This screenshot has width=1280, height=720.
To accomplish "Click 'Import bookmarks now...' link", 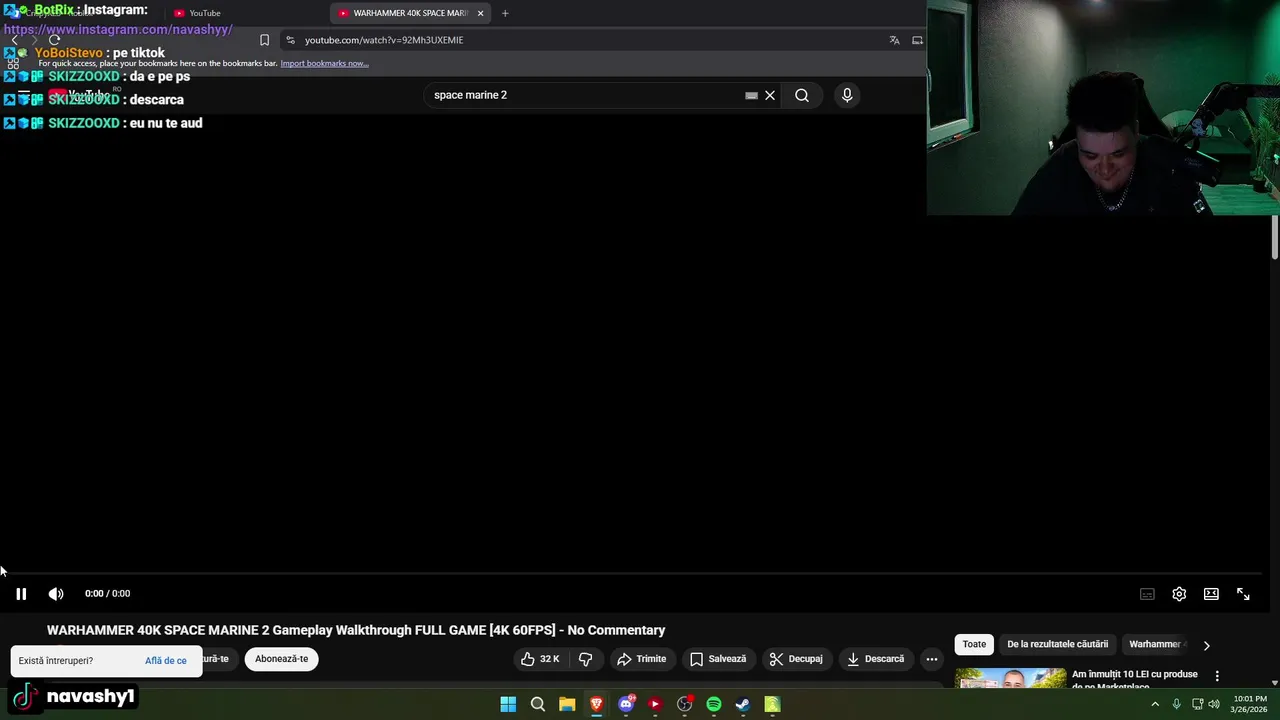I will click(x=324, y=63).
